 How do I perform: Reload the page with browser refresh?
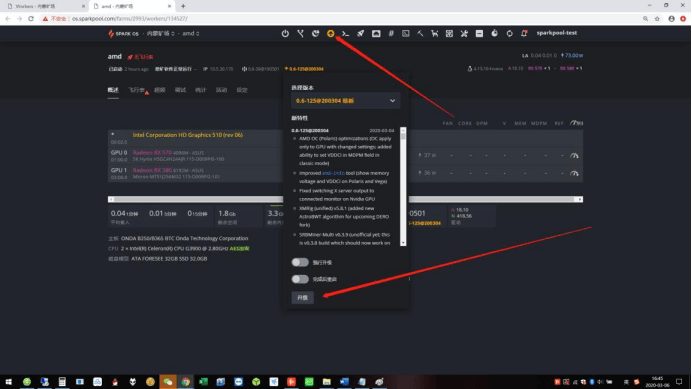tap(31, 19)
